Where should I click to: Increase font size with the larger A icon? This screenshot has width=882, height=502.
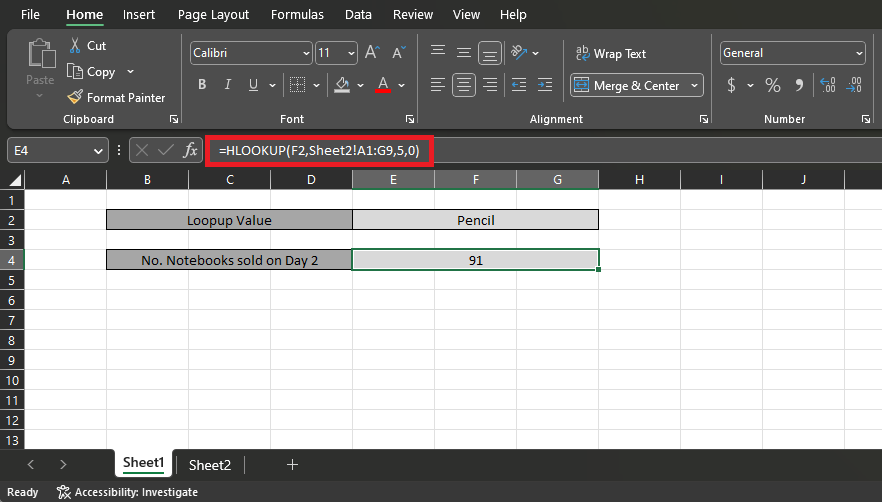point(372,53)
